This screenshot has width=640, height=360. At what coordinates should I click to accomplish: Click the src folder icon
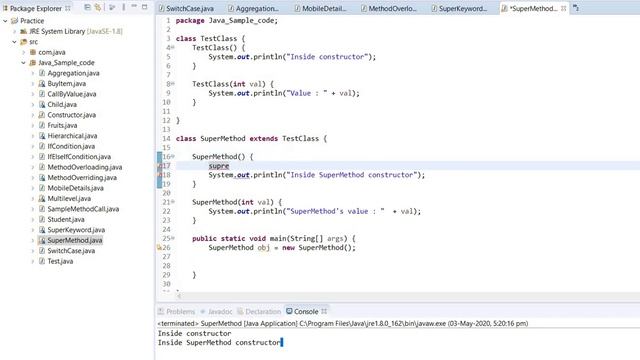coord(24,42)
